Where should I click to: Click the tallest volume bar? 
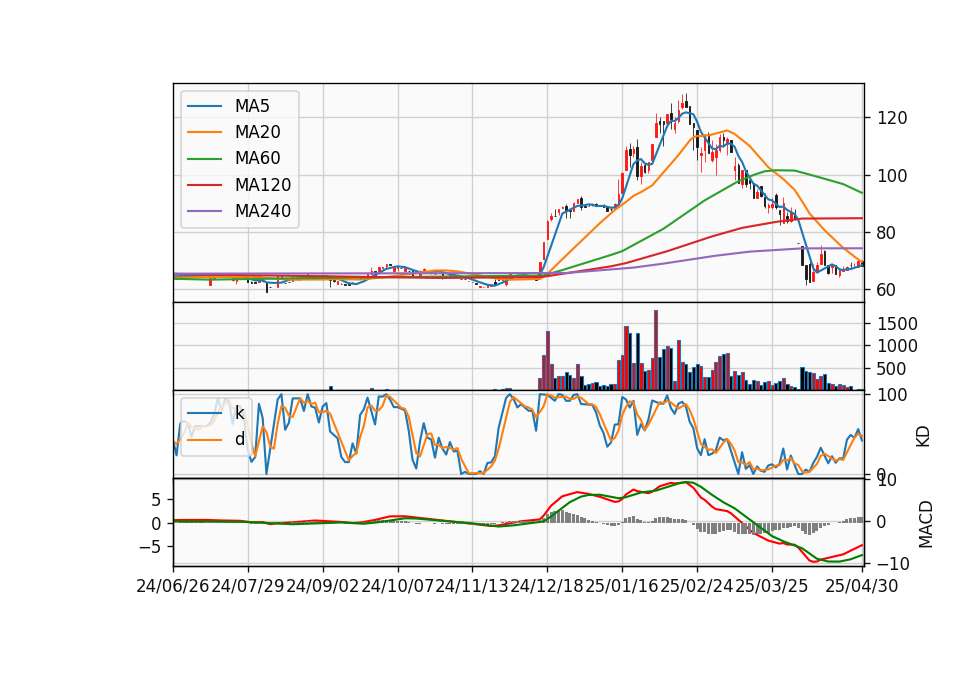pyautogui.click(x=656, y=350)
